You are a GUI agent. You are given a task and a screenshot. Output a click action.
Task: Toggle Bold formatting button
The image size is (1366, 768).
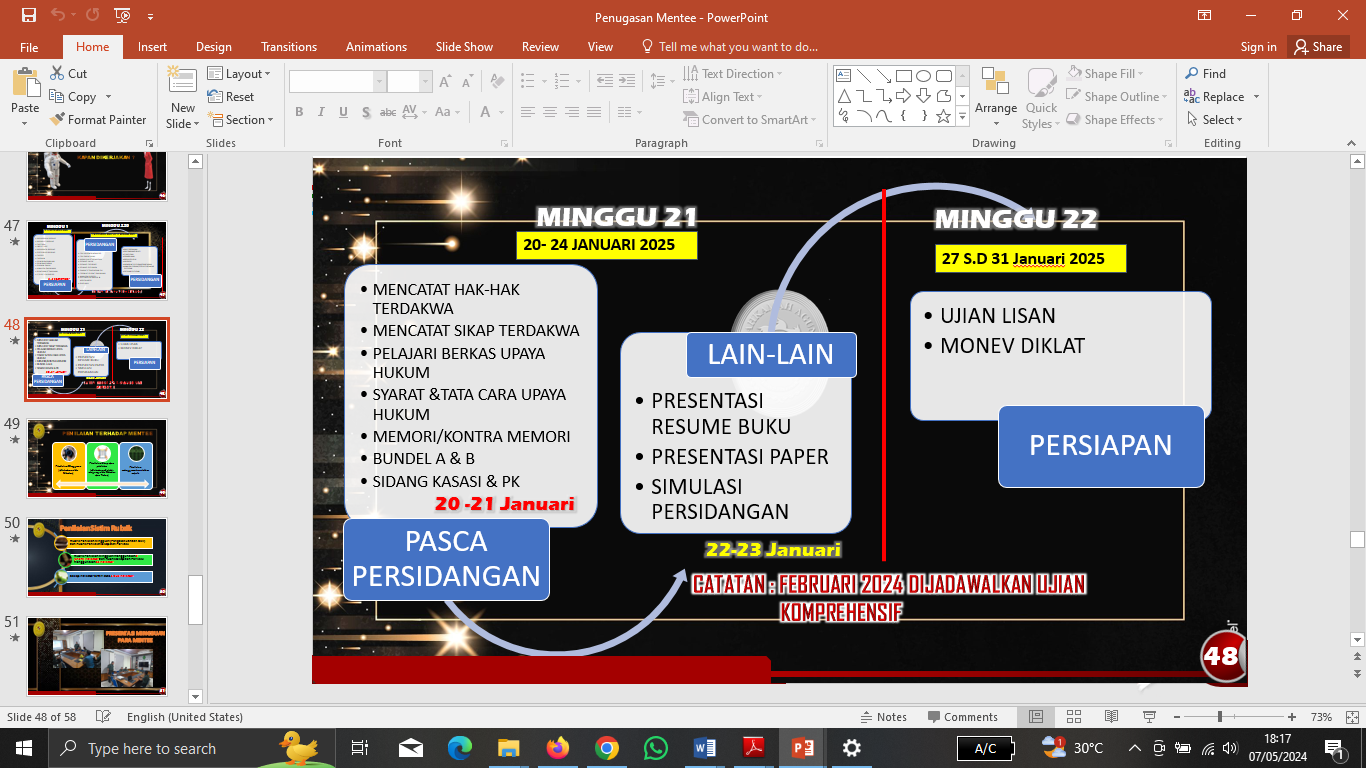(x=299, y=112)
